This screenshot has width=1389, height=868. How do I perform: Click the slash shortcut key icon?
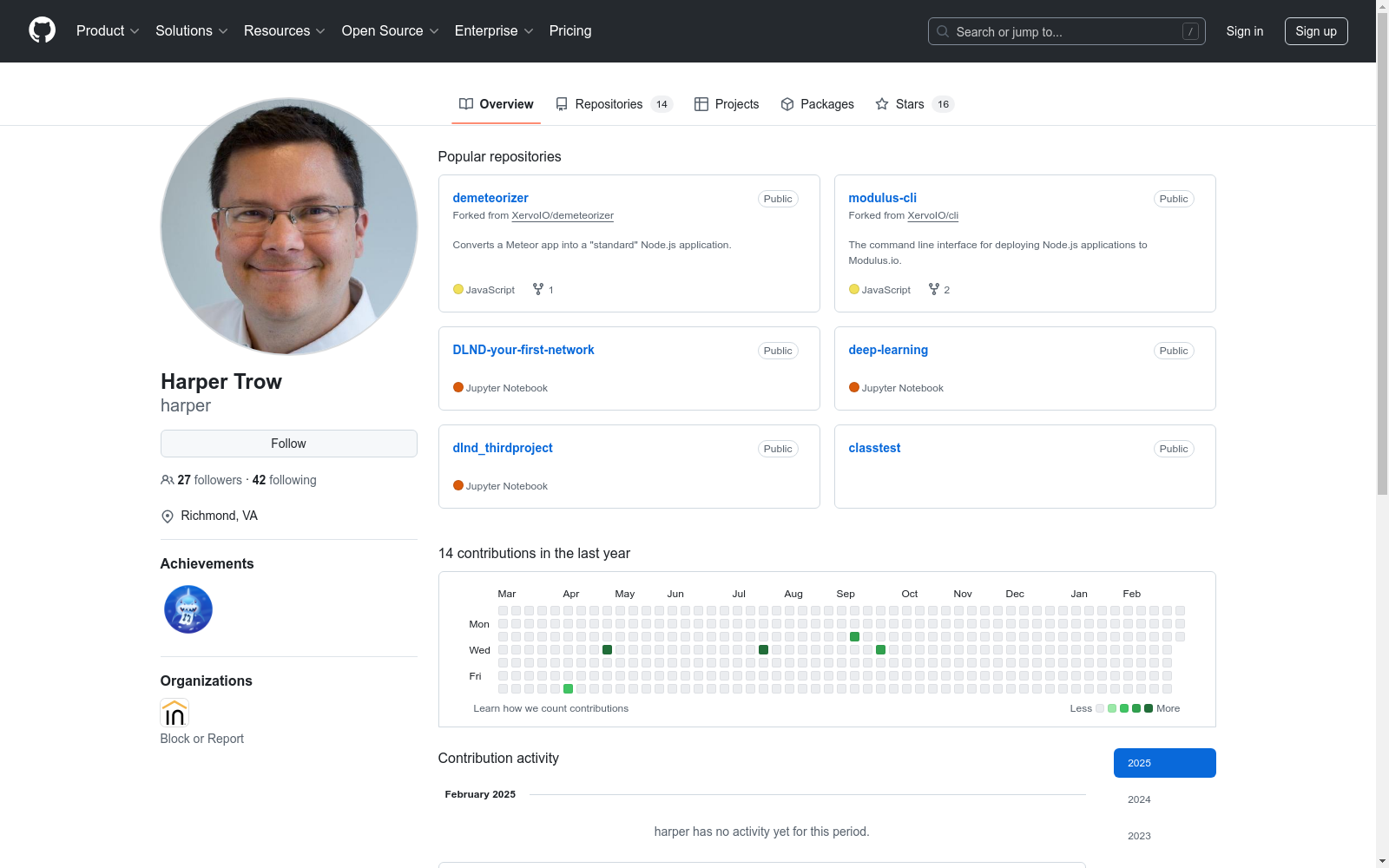click(1190, 31)
